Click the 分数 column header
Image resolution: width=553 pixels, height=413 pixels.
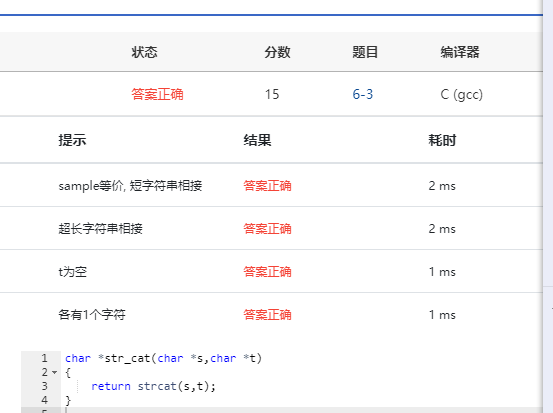[x=277, y=52]
